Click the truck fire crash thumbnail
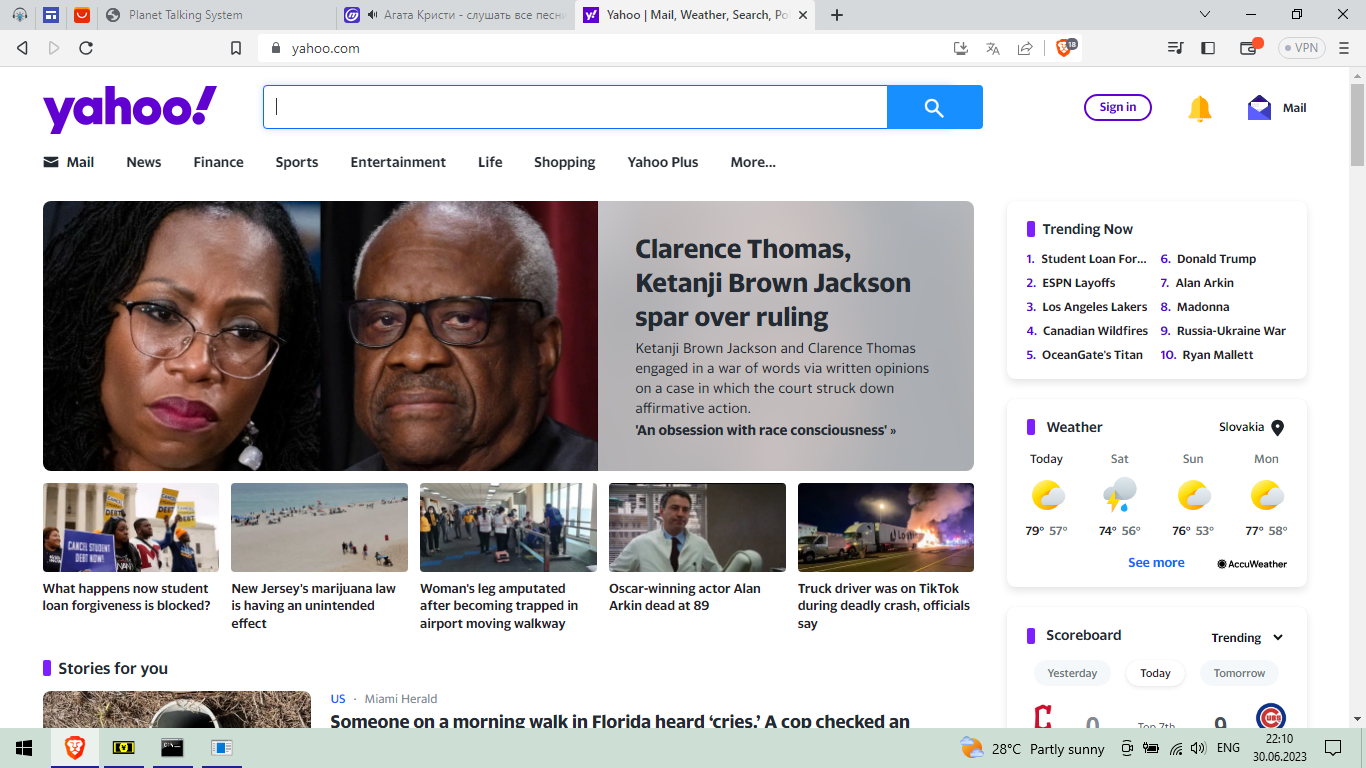 coord(886,528)
